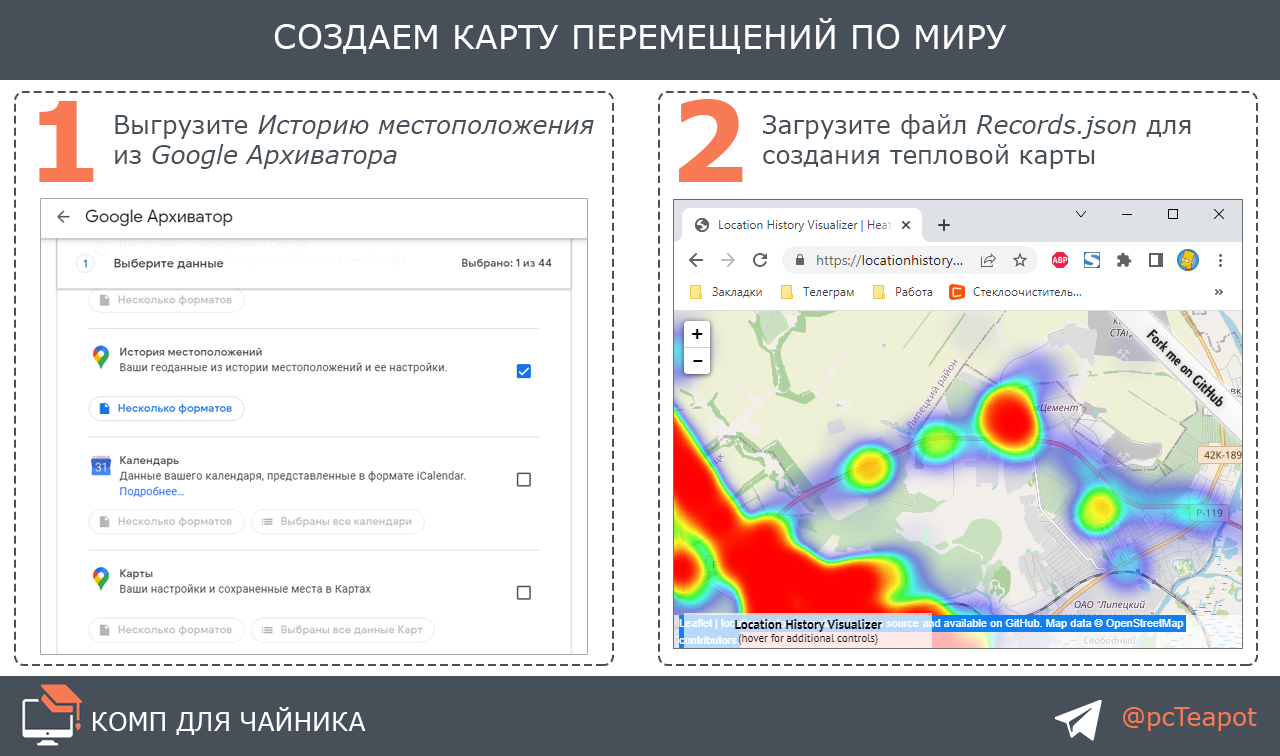Reload the Location History Visualizer page

tap(760, 260)
